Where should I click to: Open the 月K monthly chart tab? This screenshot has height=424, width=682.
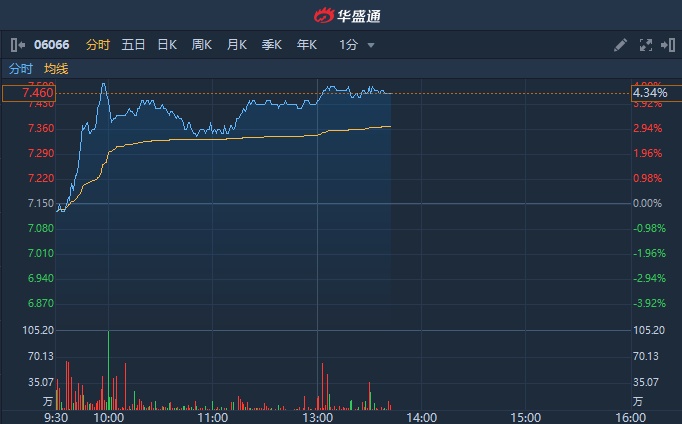(x=237, y=45)
